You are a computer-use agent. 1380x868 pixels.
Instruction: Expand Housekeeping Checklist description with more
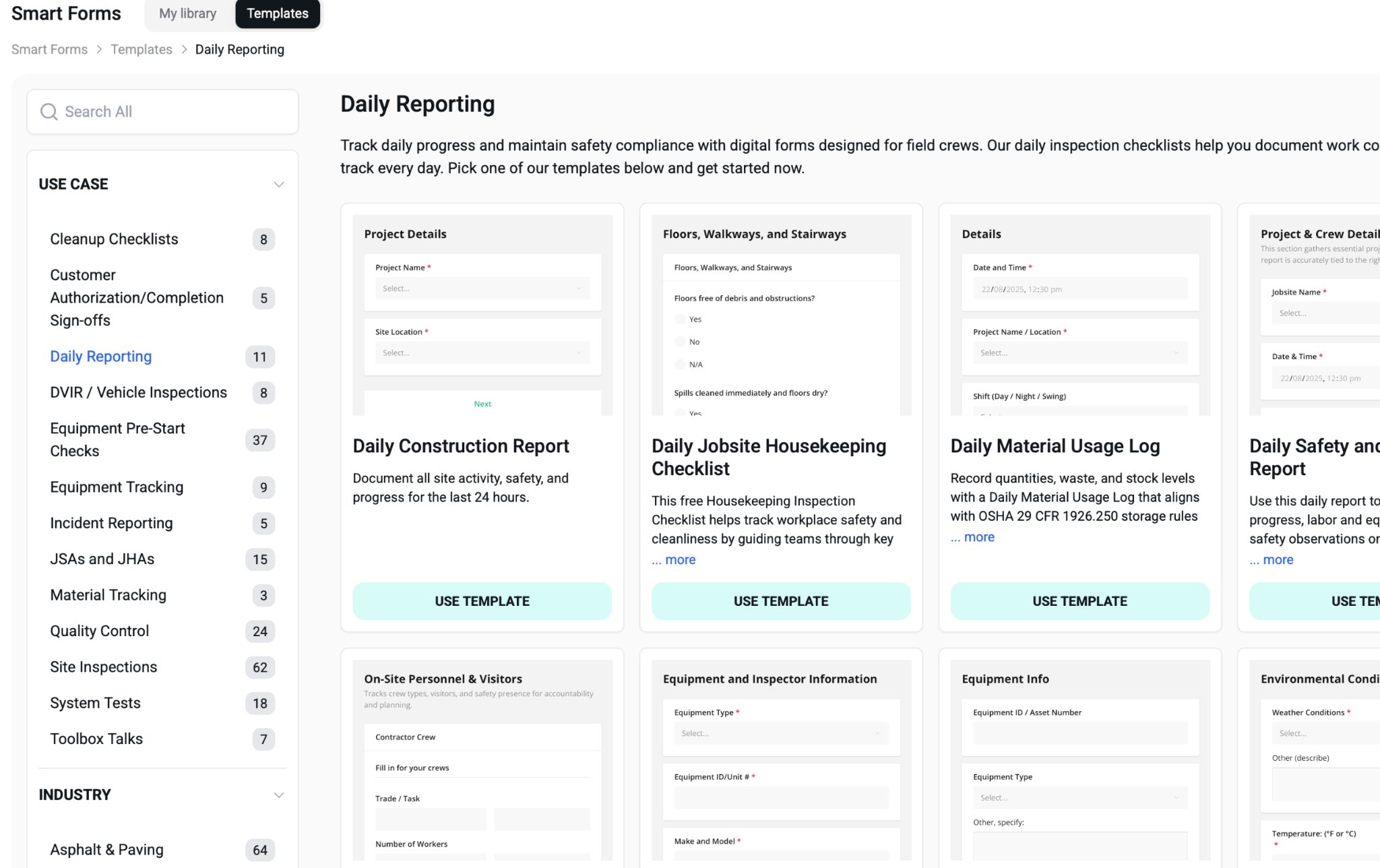pyautogui.click(x=674, y=560)
